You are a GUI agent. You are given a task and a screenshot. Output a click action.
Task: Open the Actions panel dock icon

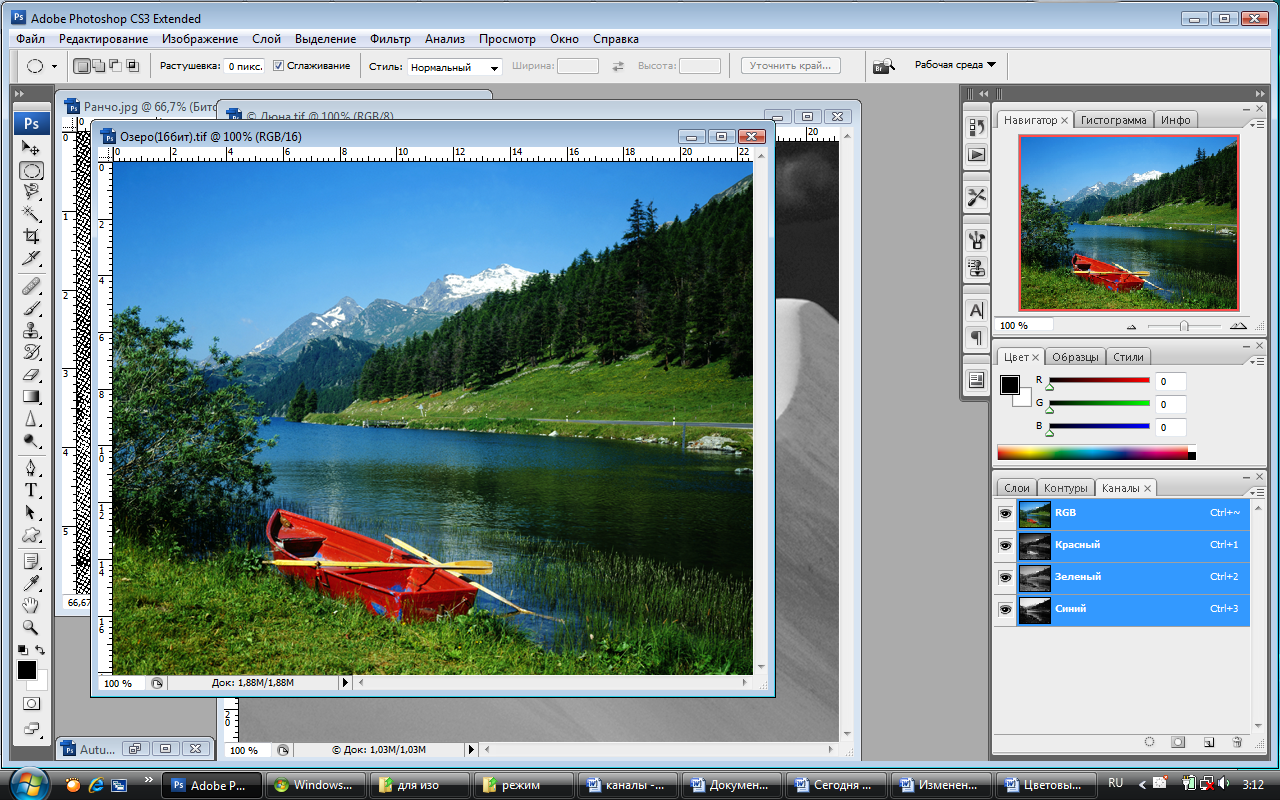click(x=976, y=155)
